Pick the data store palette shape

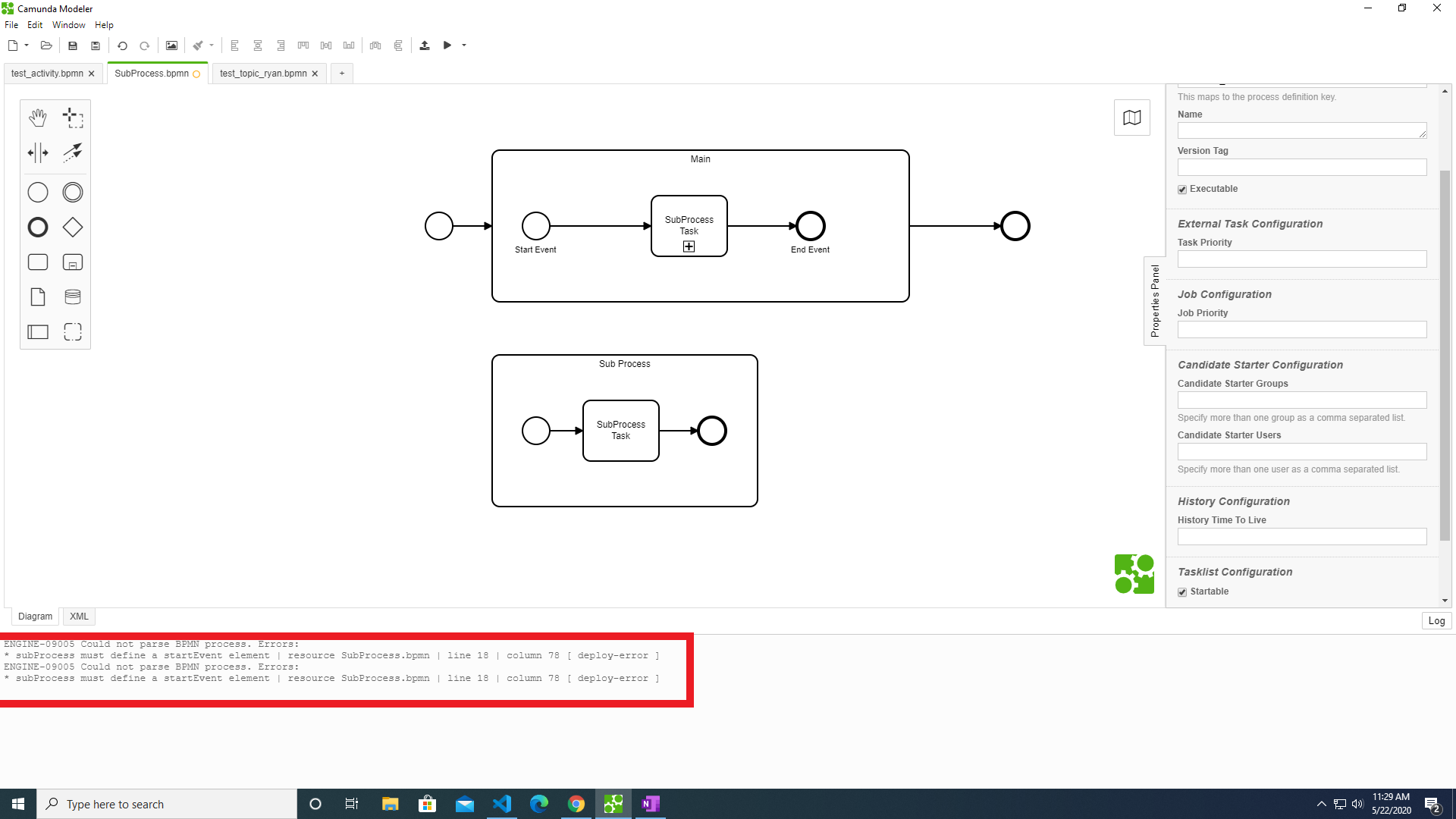pos(73,297)
